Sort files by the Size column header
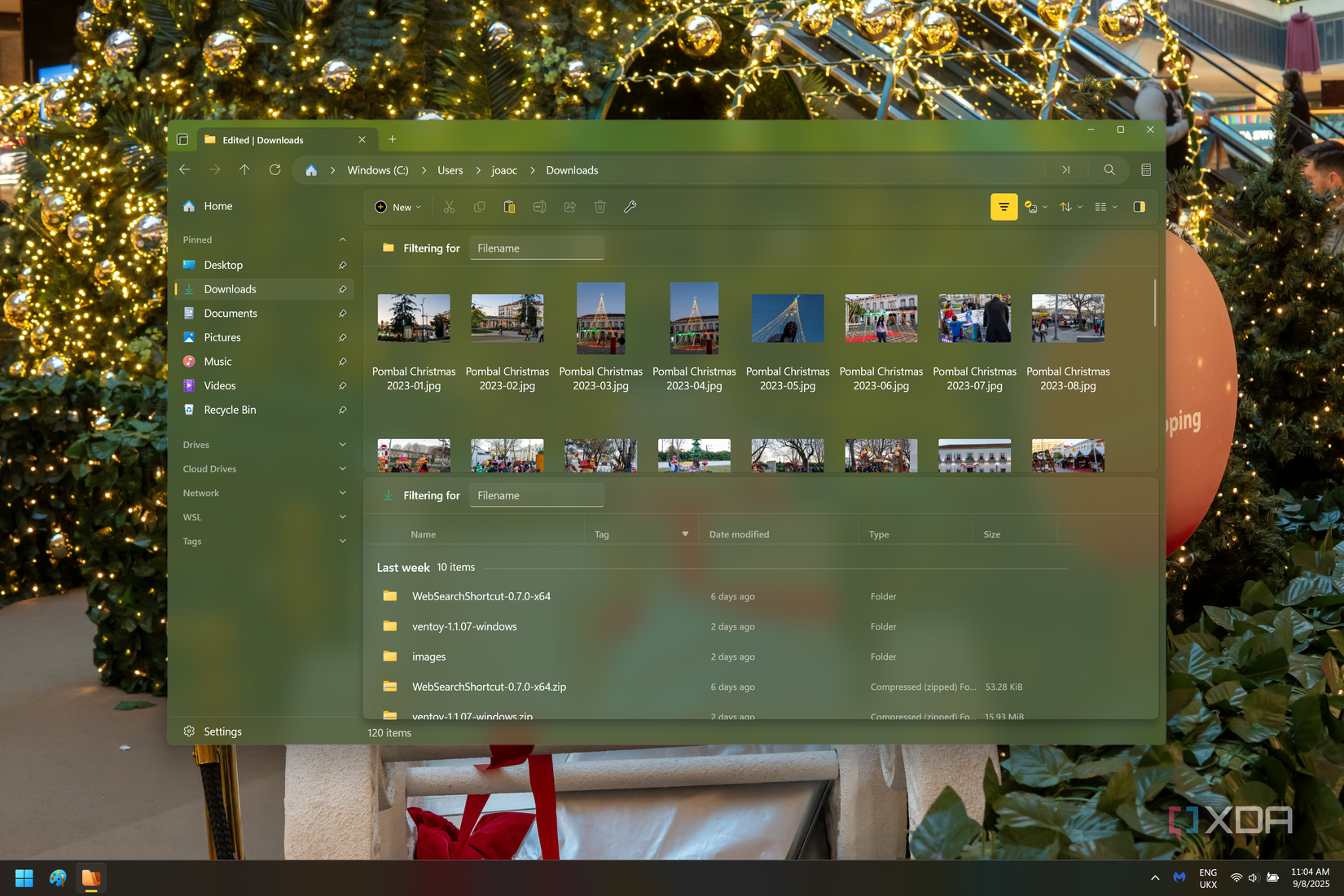The width and height of the screenshot is (1344, 896). 991,534
